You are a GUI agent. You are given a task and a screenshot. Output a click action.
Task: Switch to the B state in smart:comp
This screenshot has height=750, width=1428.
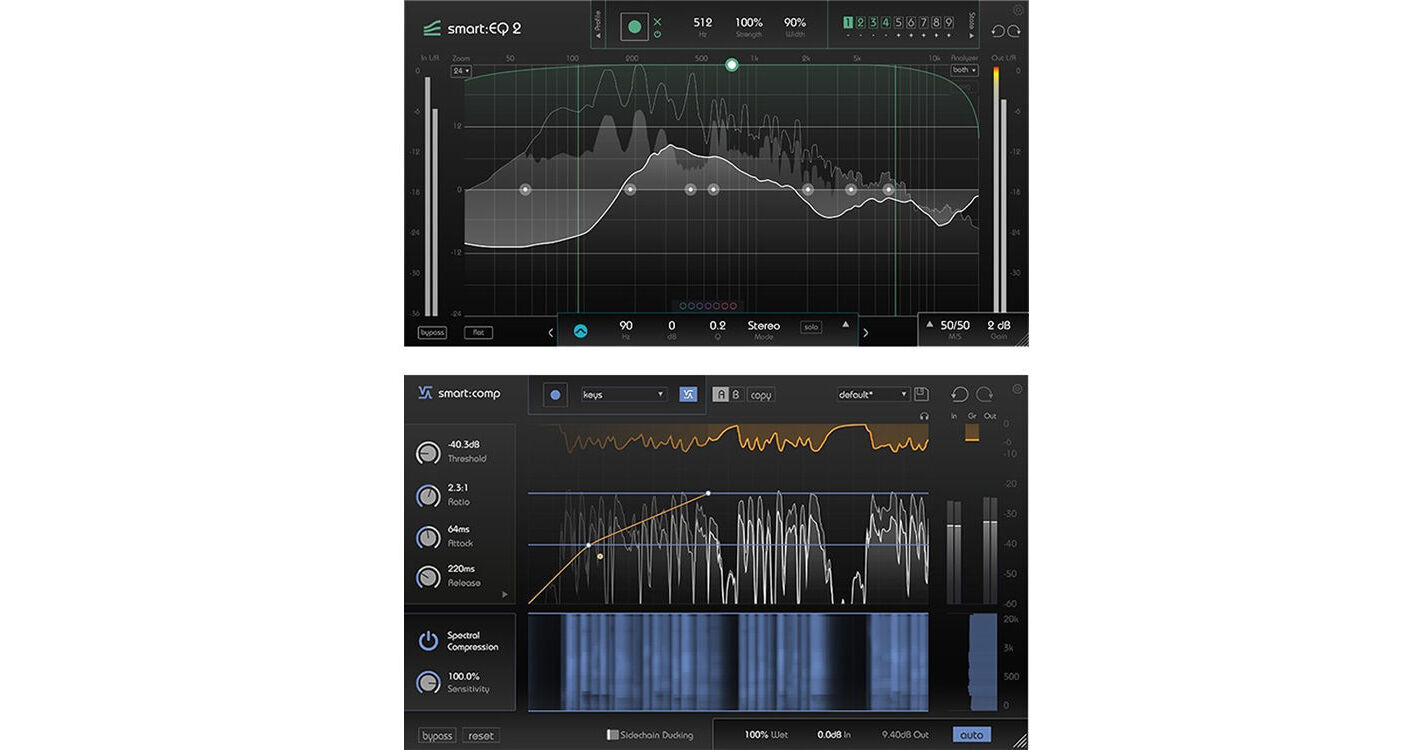(x=737, y=393)
